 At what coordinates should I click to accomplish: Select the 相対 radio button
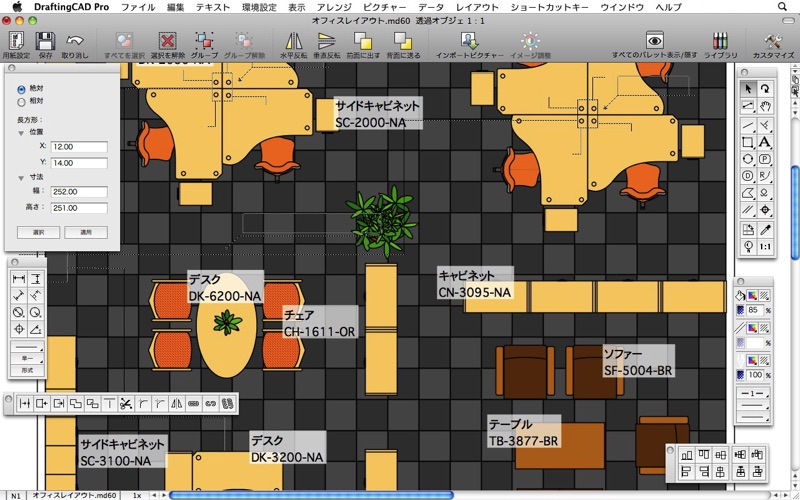(x=22, y=102)
